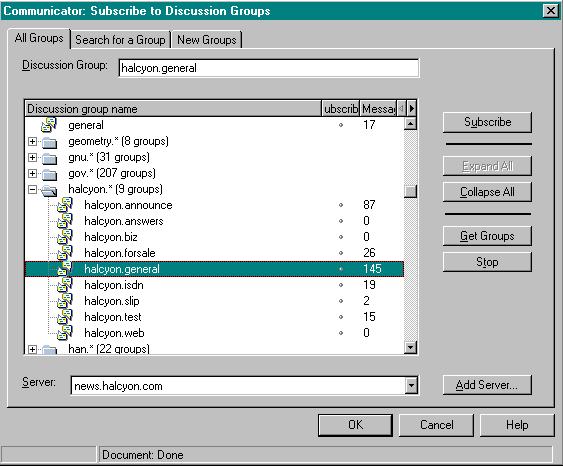Image resolution: width=563 pixels, height=466 pixels.
Task: Click the folder icon for gnu.*
Action: (49, 158)
